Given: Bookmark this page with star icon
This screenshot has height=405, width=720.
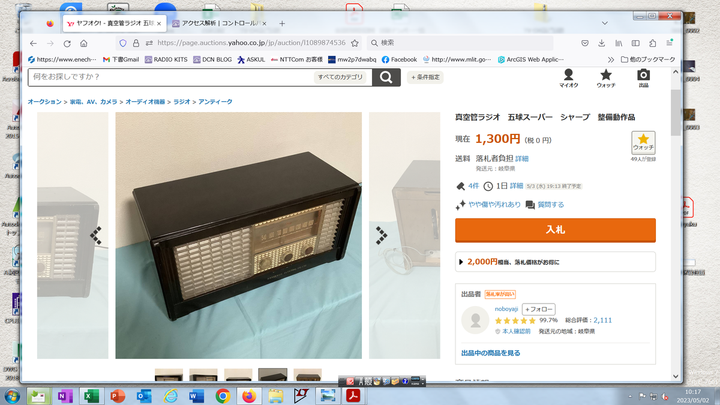Looking at the screenshot, I should [354, 43].
